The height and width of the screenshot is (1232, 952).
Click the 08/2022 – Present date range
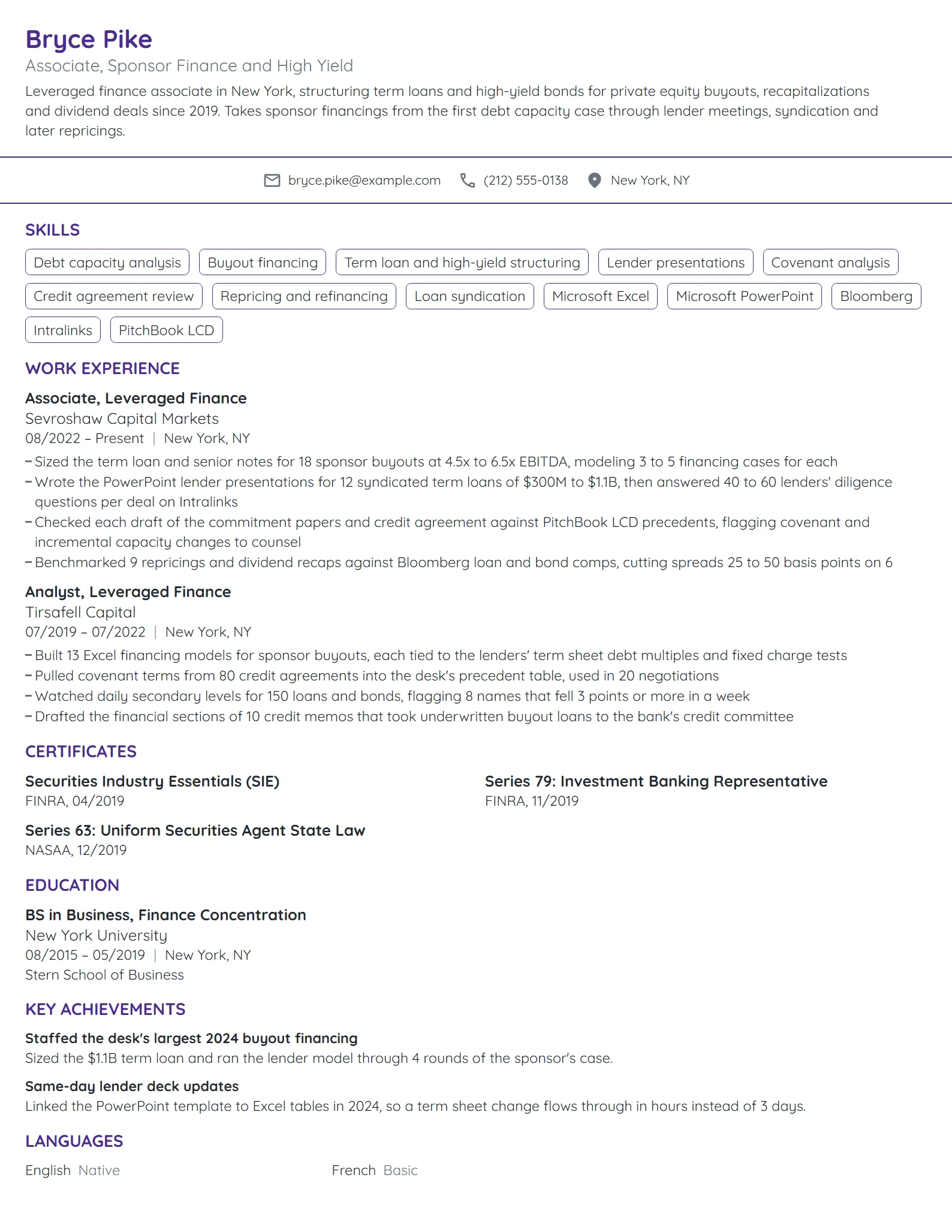click(85, 438)
